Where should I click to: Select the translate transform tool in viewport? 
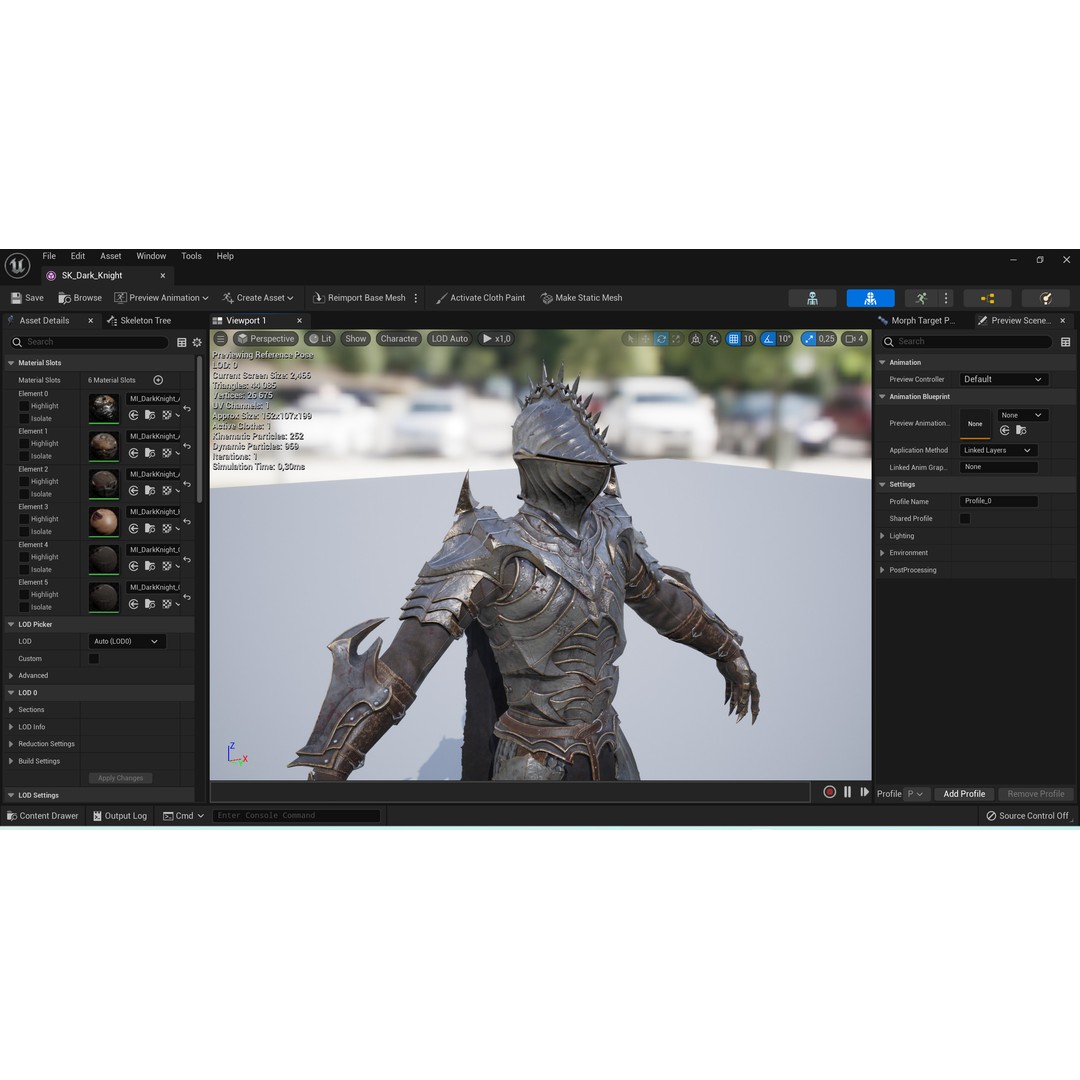tap(645, 339)
